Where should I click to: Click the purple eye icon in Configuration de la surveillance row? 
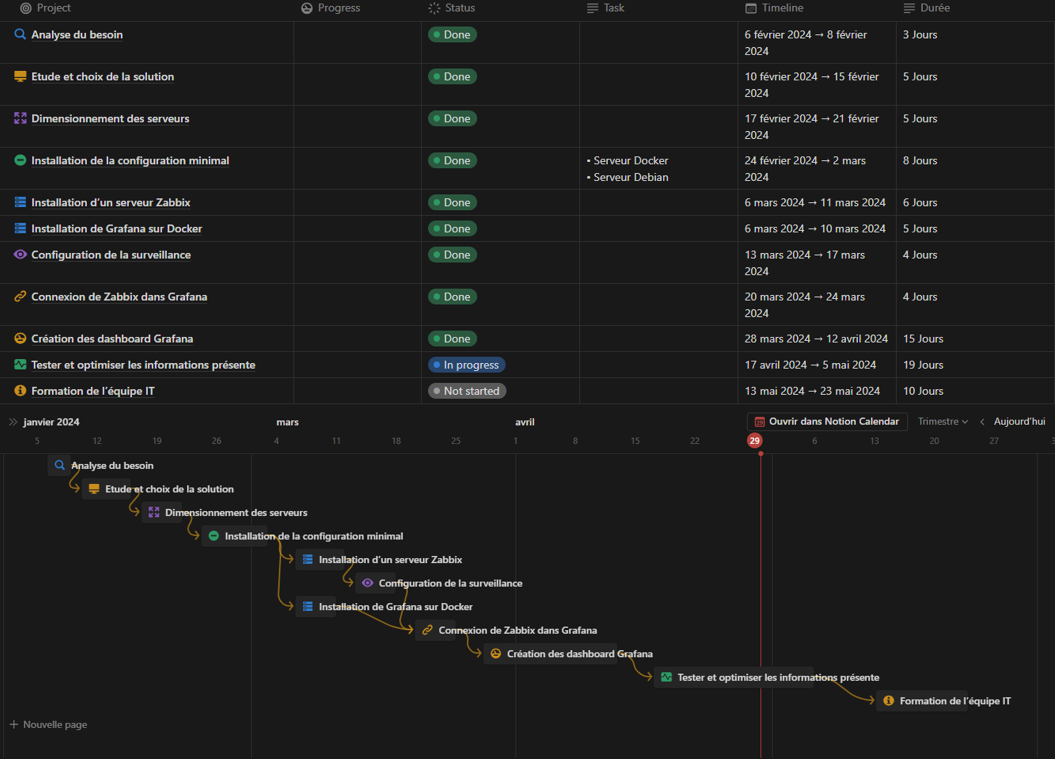20,254
